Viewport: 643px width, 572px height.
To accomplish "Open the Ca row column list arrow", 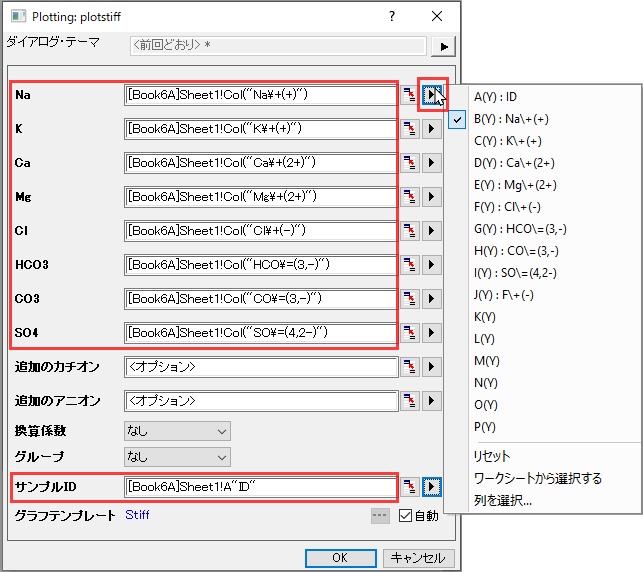I will pyautogui.click(x=431, y=163).
